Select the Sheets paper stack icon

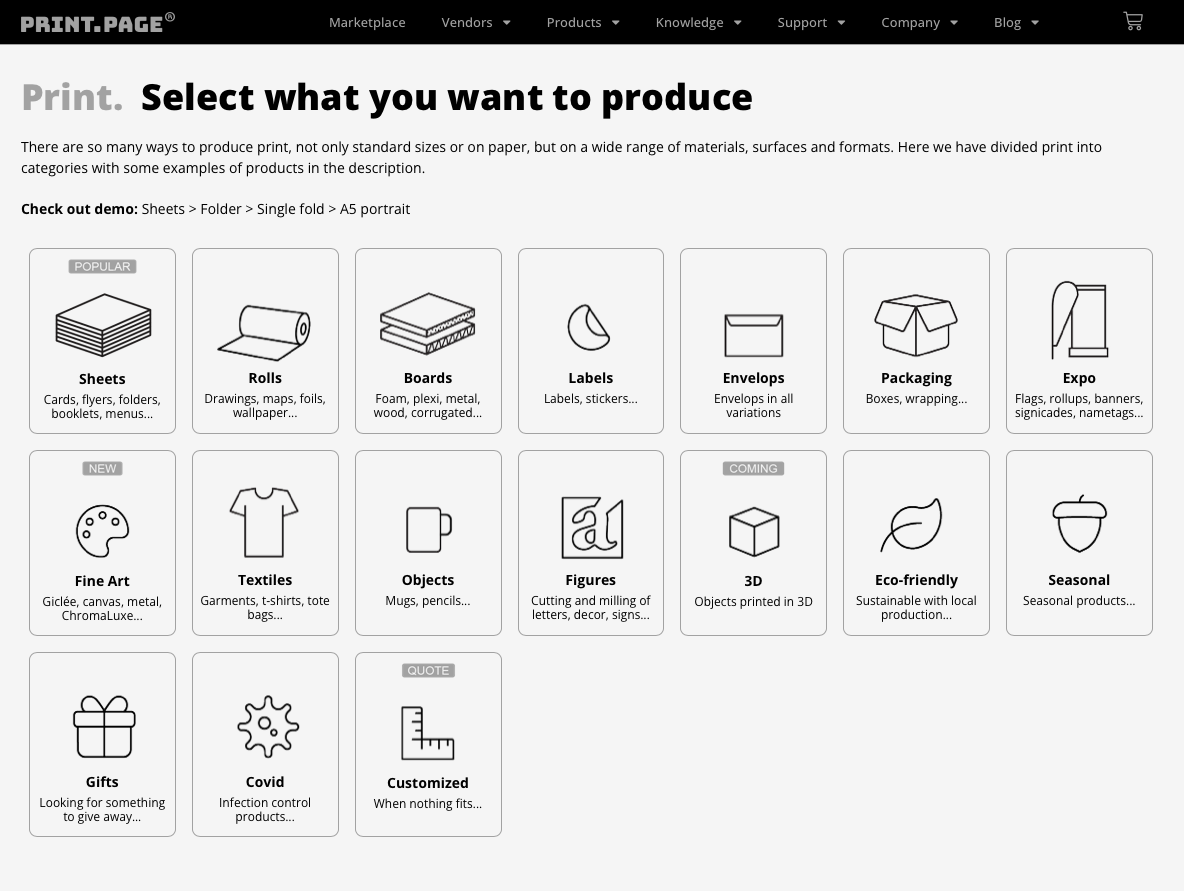point(102,325)
